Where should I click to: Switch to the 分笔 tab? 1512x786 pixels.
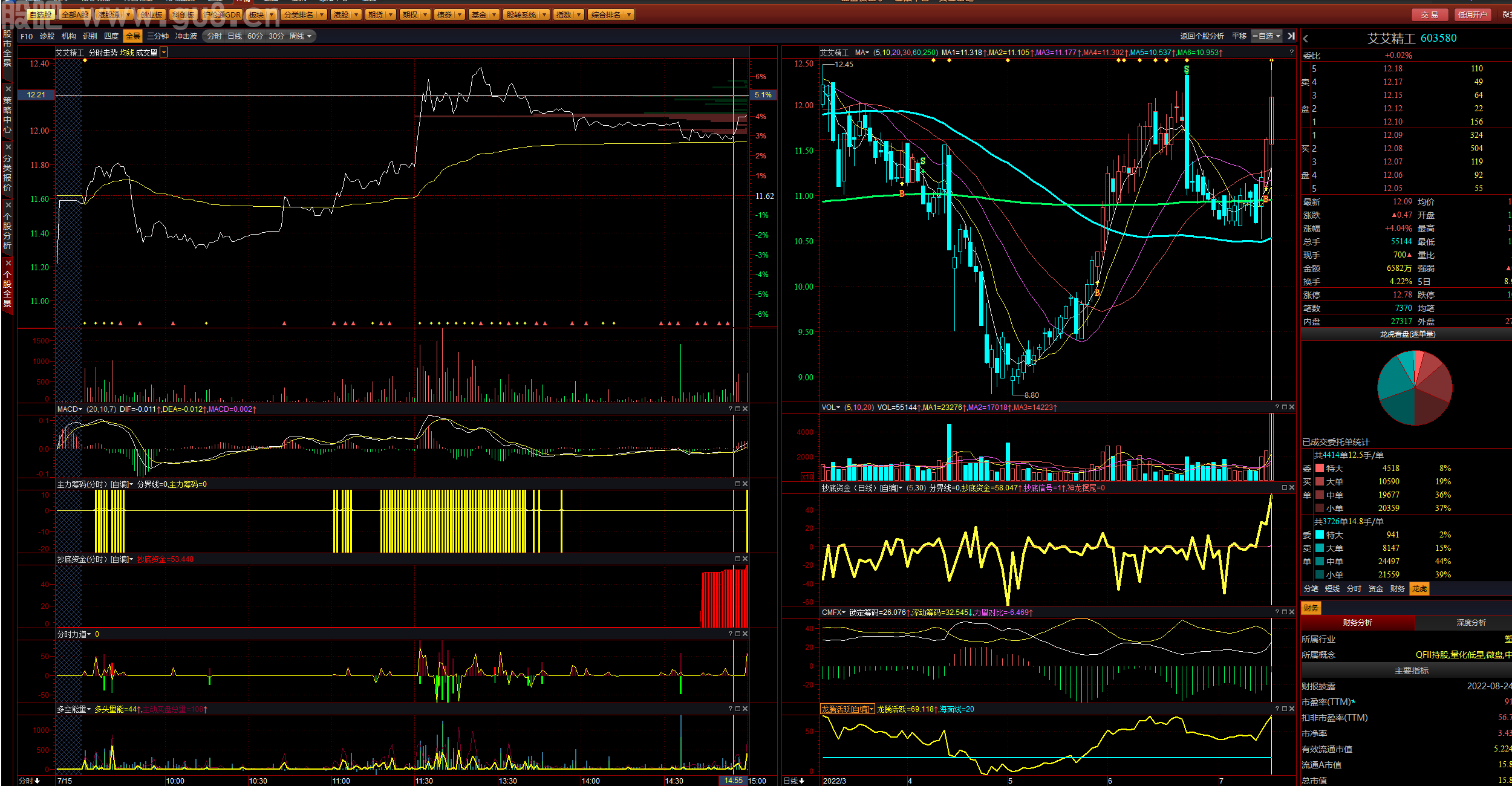[1311, 589]
